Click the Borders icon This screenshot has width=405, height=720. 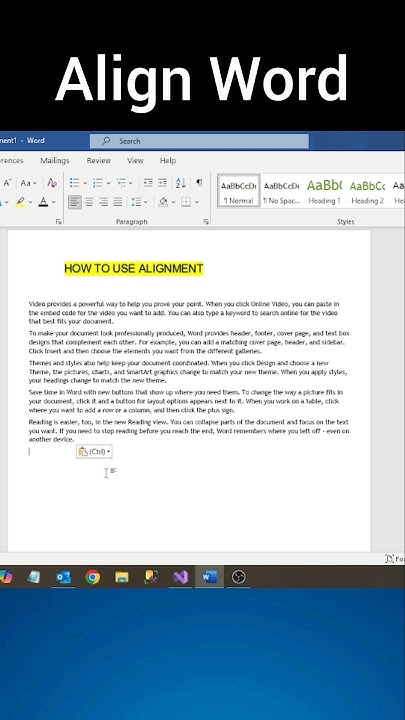(x=186, y=202)
